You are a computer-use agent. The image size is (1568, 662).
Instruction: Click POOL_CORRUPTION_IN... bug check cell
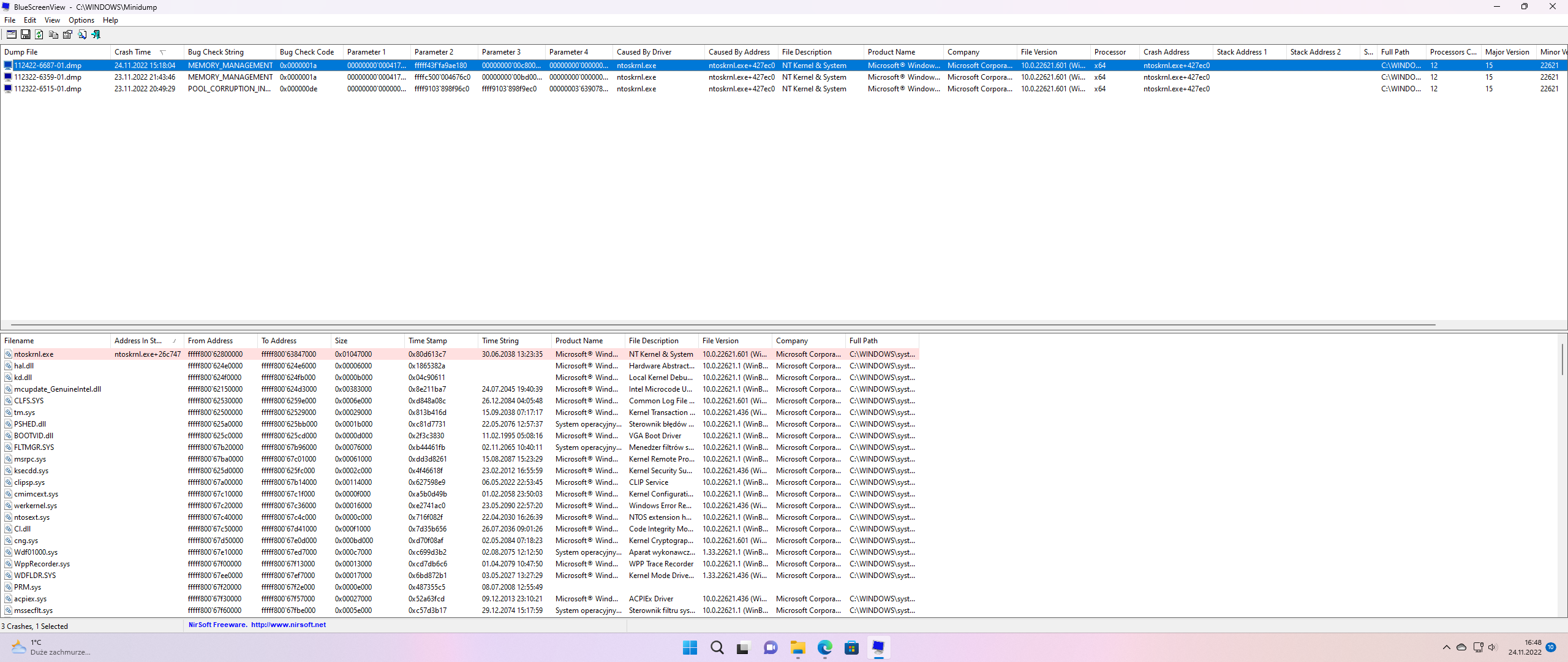tap(230, 89)
